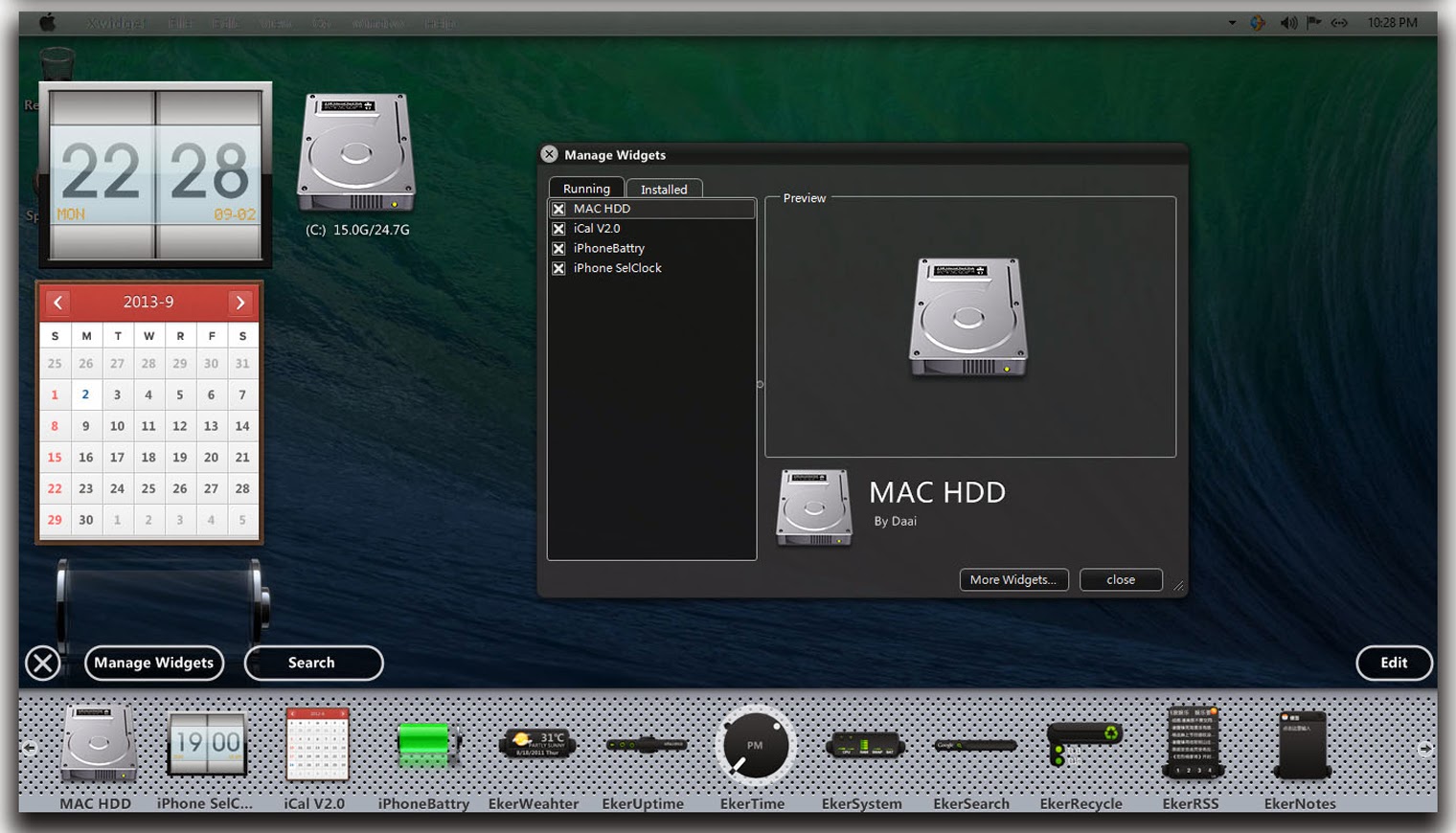This screenshot has height=833, width=1456.
Task: Select greyed date 31 in the calendar
Action: point(242,364)
